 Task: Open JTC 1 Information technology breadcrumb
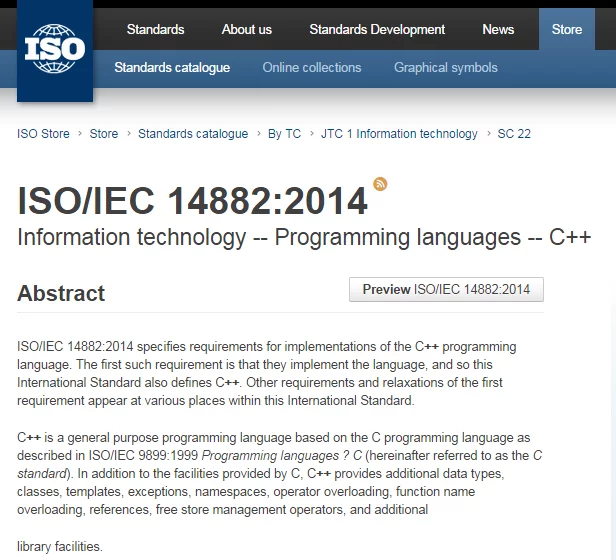point(399,134)
